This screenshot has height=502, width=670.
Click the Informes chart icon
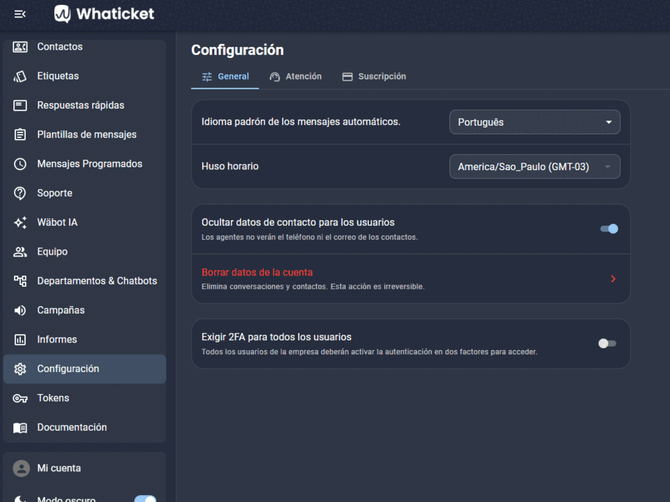click(20, 340)
